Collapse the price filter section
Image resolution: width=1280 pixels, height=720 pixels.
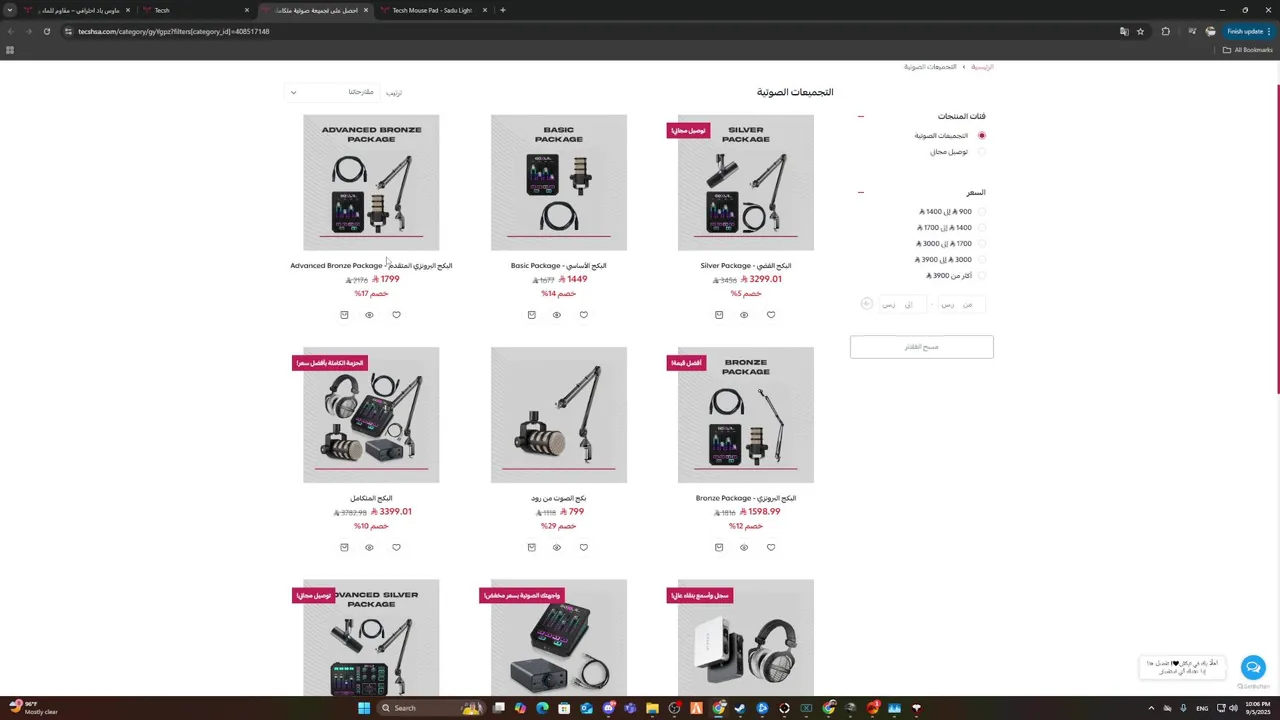click(860, 192)
